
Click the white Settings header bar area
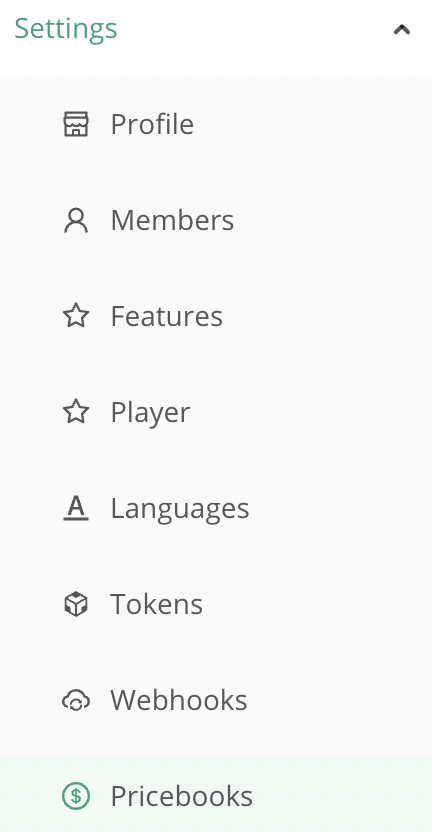(x=216, y=38)
